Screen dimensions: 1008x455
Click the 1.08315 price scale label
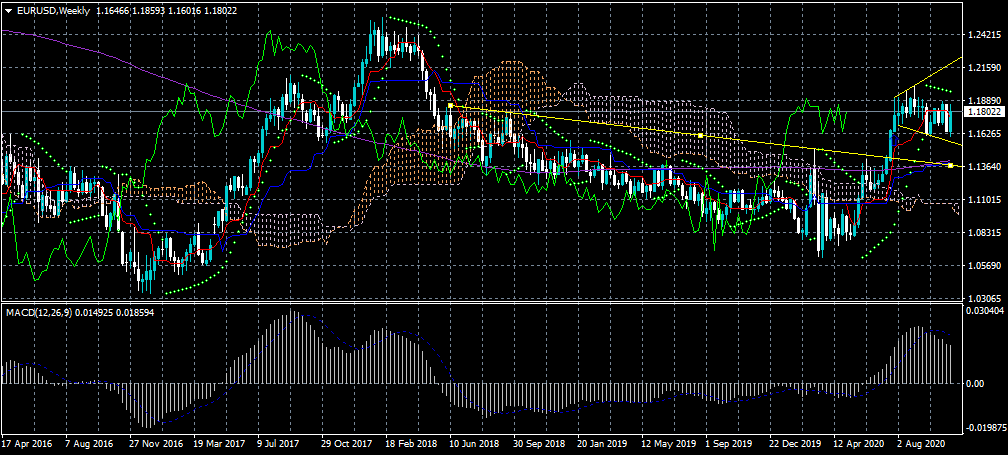pos(985,233)
